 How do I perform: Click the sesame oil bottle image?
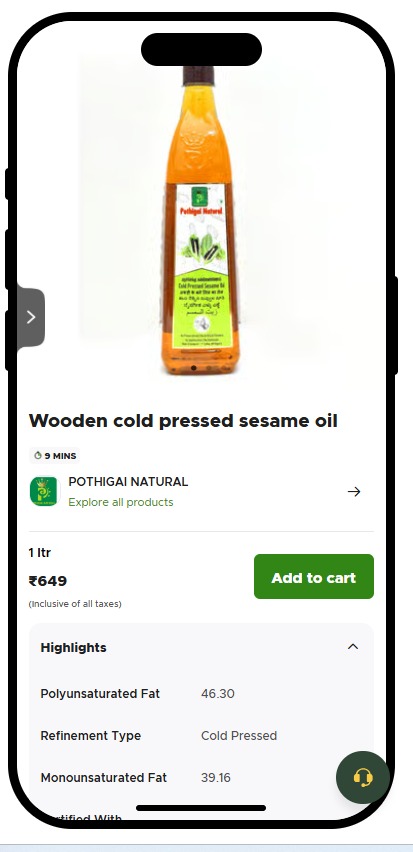click(x=199, y=220)
